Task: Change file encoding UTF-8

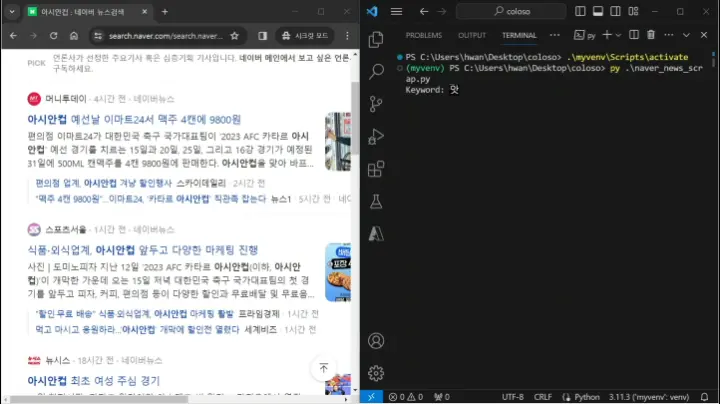Action: tap(512, 397)
